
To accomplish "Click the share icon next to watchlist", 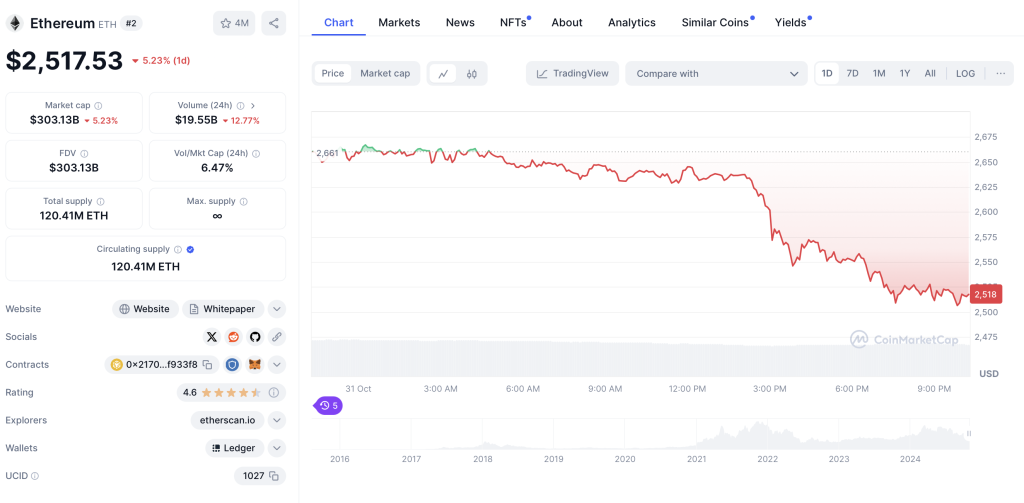I will (x=274, y=24).
